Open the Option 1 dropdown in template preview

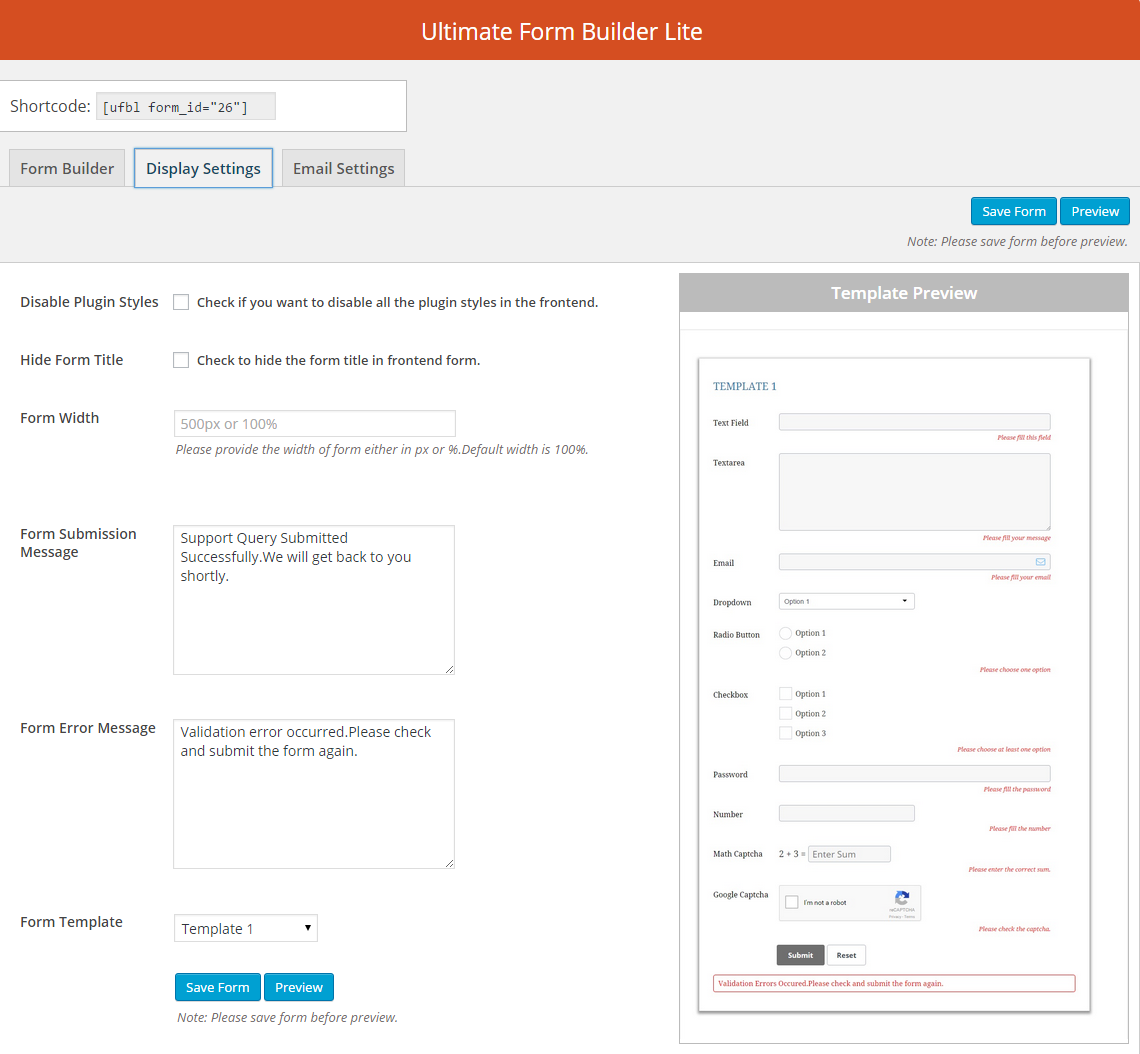[846, 601]
